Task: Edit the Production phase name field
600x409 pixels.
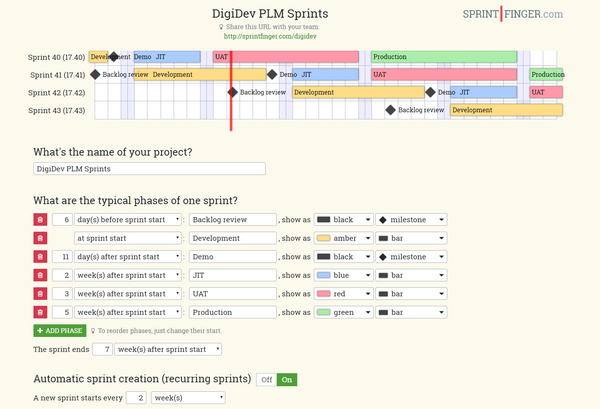Action: coord(233,312)
